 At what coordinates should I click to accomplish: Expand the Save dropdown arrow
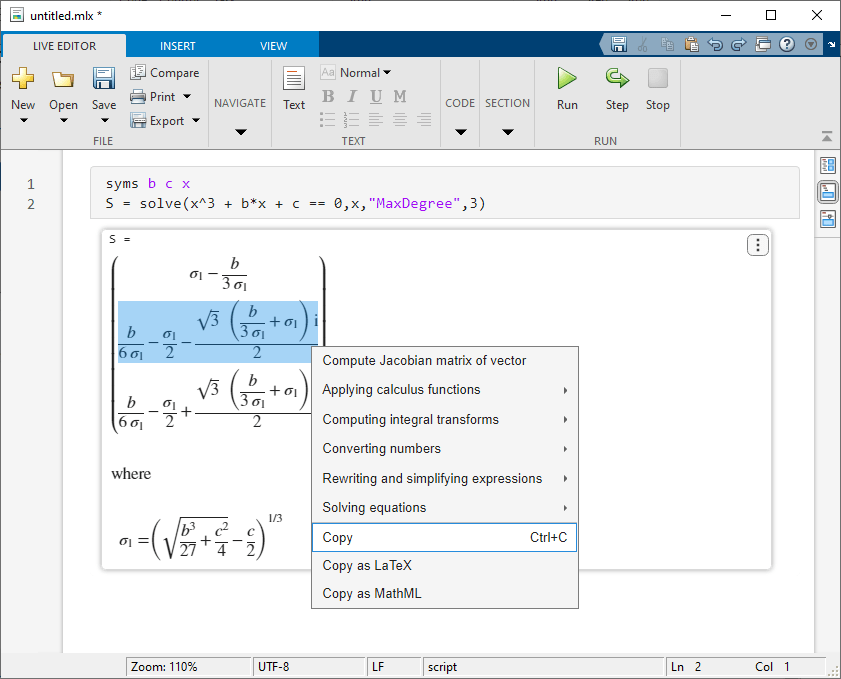click(x=104, y=120)
